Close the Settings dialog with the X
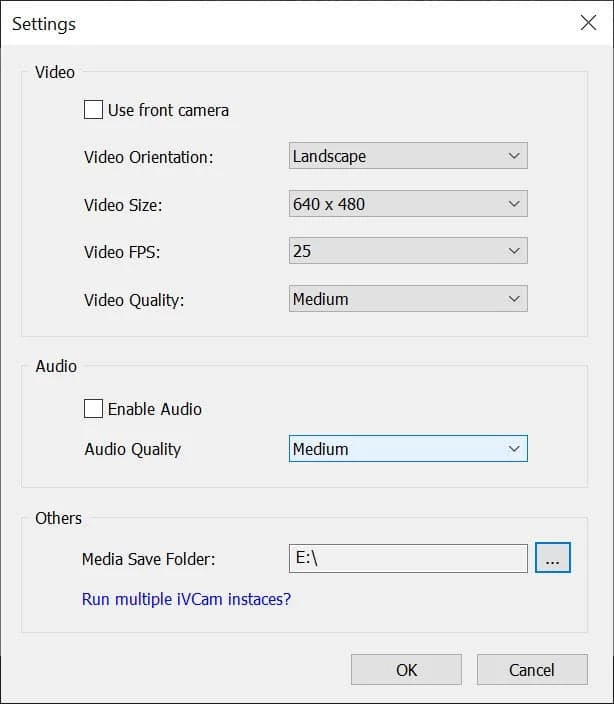 click(x=588, y=23)
